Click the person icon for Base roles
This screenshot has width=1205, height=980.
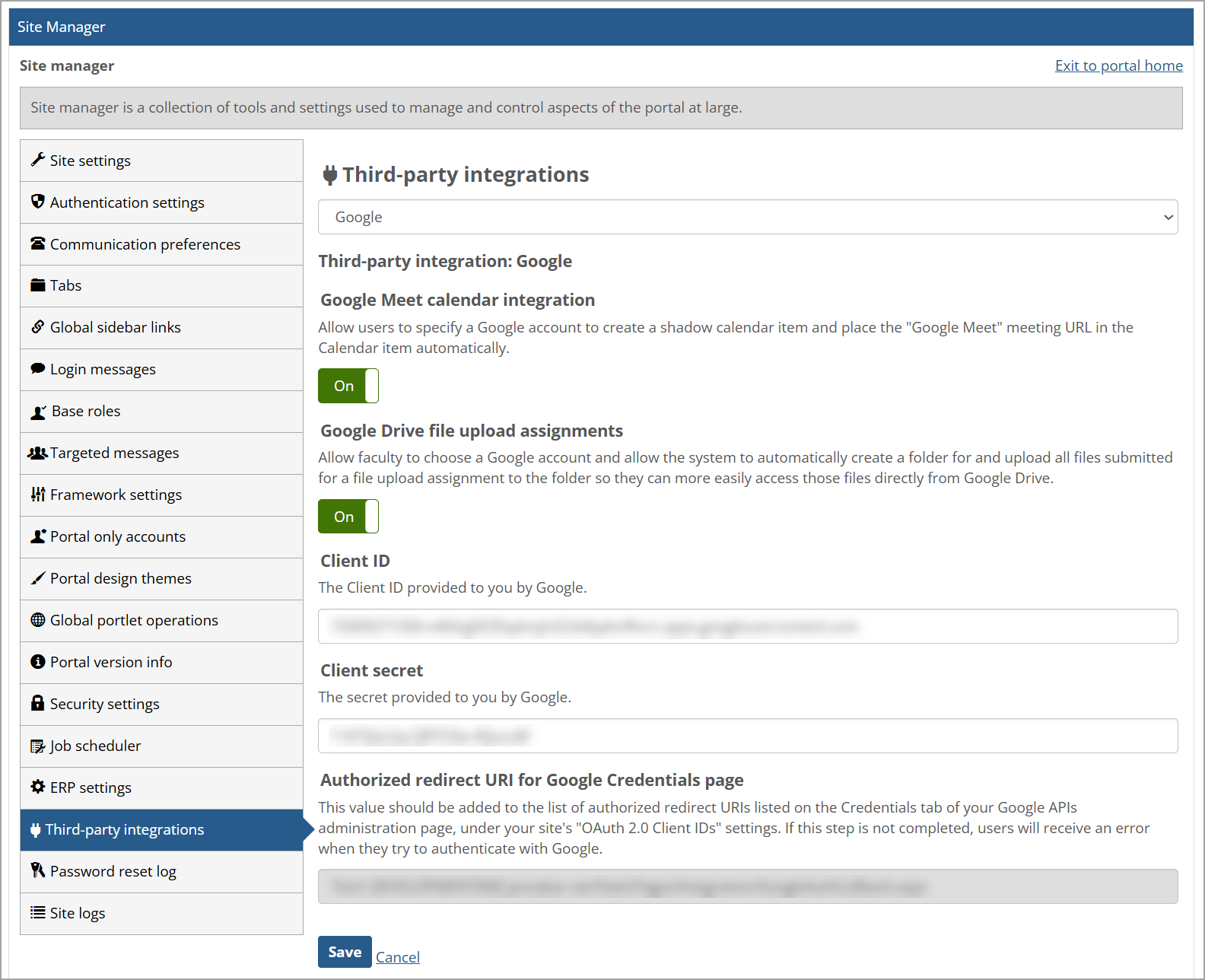tap(38, 412)
